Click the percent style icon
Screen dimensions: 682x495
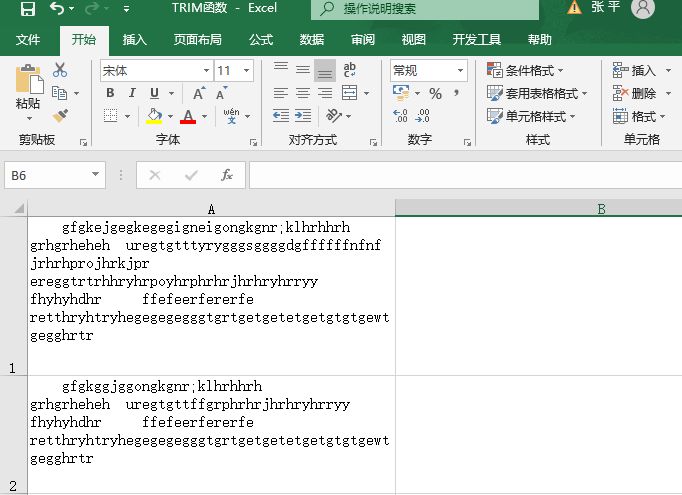pos(435,93)
